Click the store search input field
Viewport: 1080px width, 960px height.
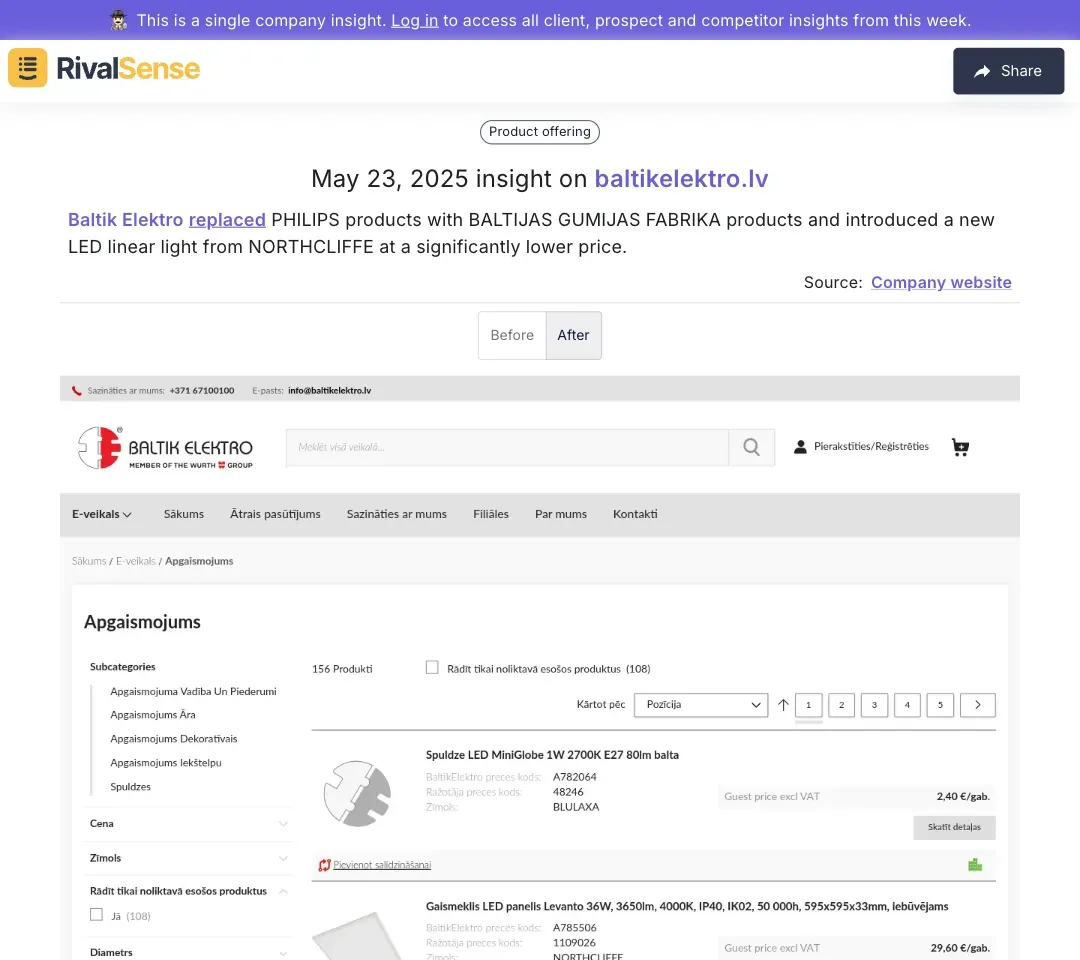508,448
